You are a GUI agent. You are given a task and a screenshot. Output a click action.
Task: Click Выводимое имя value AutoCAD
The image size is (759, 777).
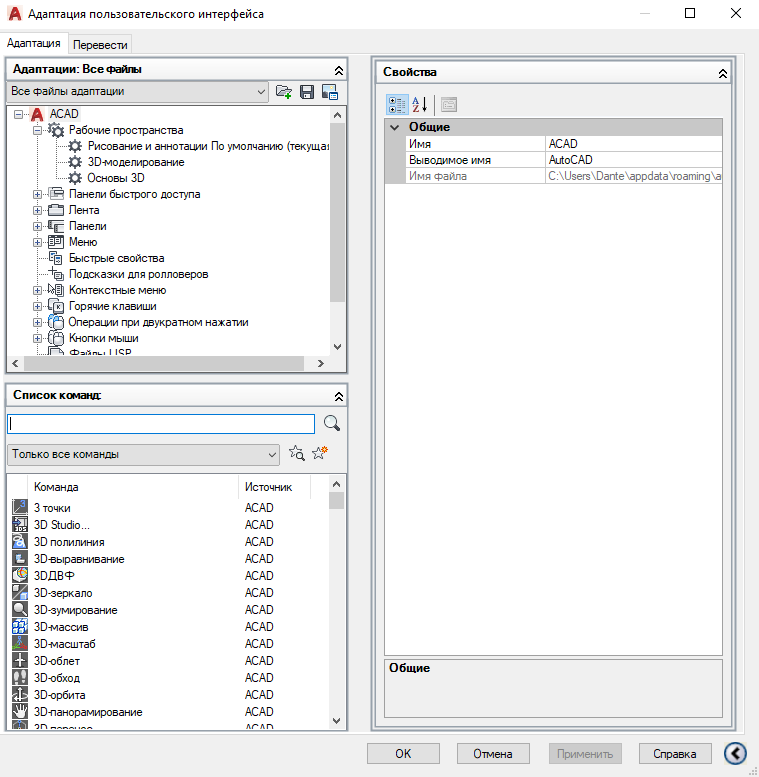tap(634, 160)
